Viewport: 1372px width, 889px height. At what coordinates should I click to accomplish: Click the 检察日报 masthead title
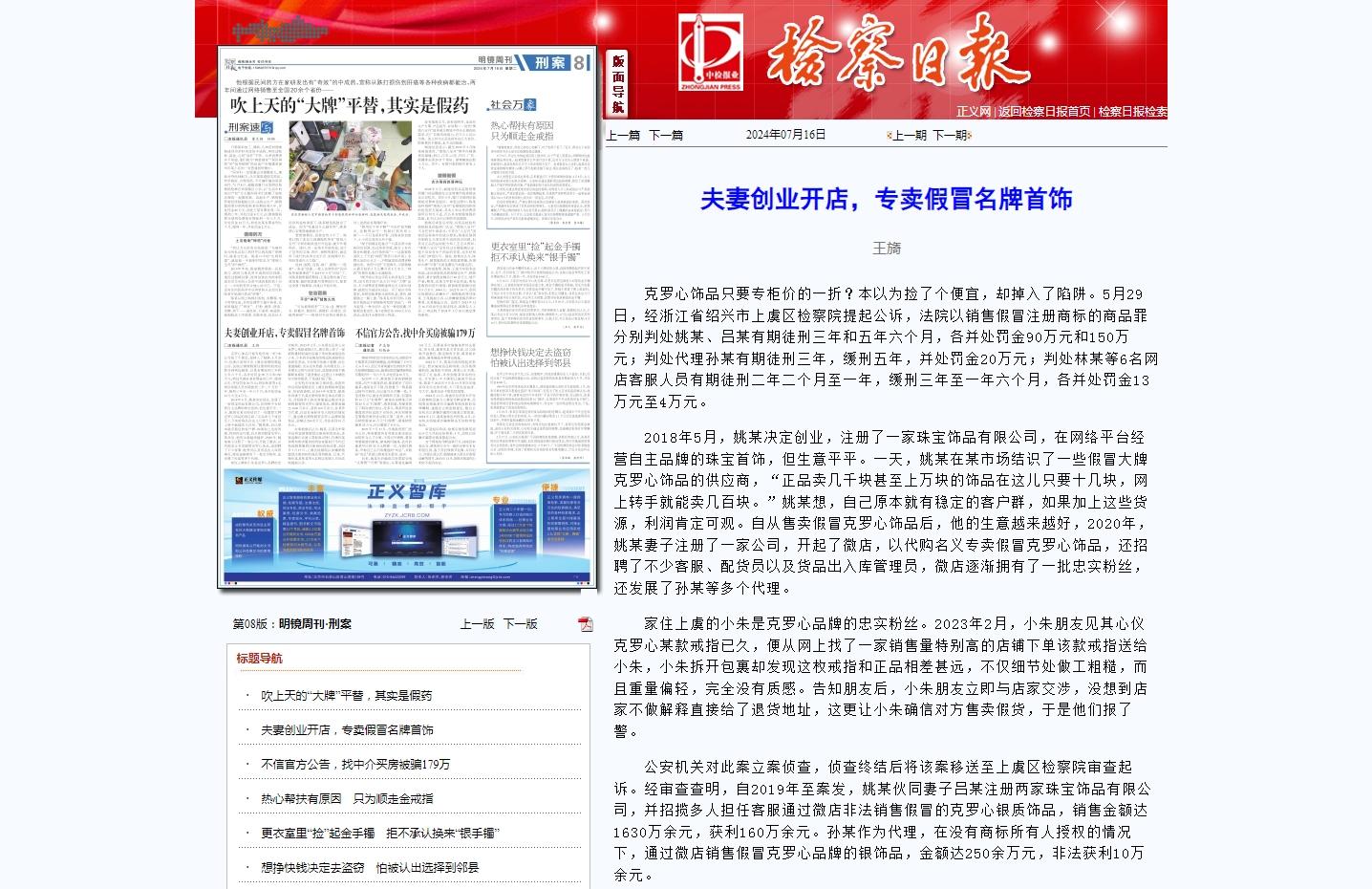point(898,53)
